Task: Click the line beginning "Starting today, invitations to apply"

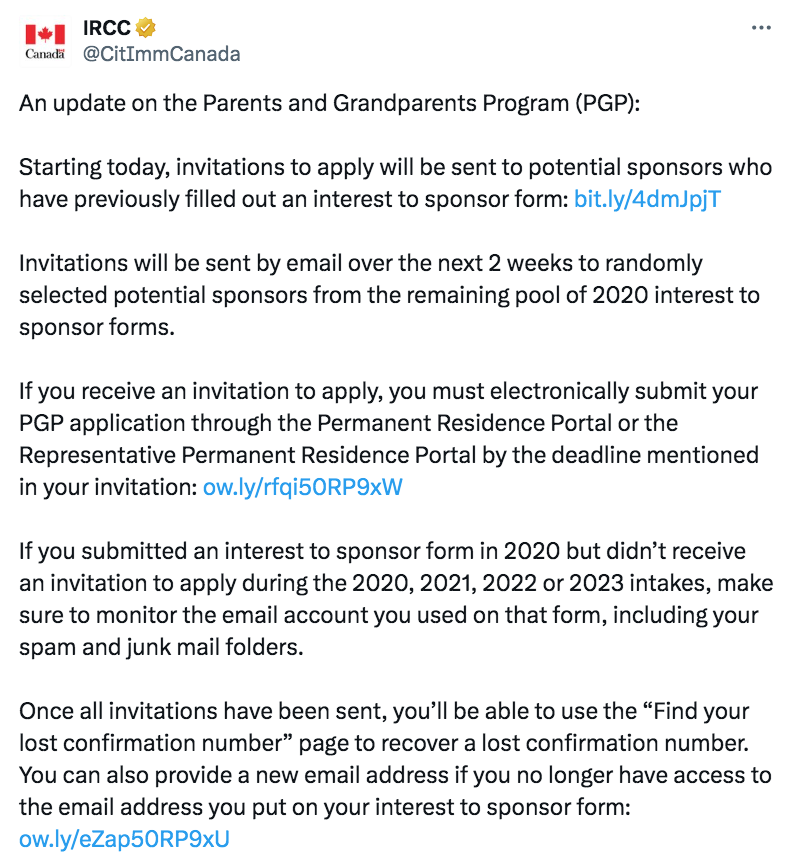Action: pos(395,167)
